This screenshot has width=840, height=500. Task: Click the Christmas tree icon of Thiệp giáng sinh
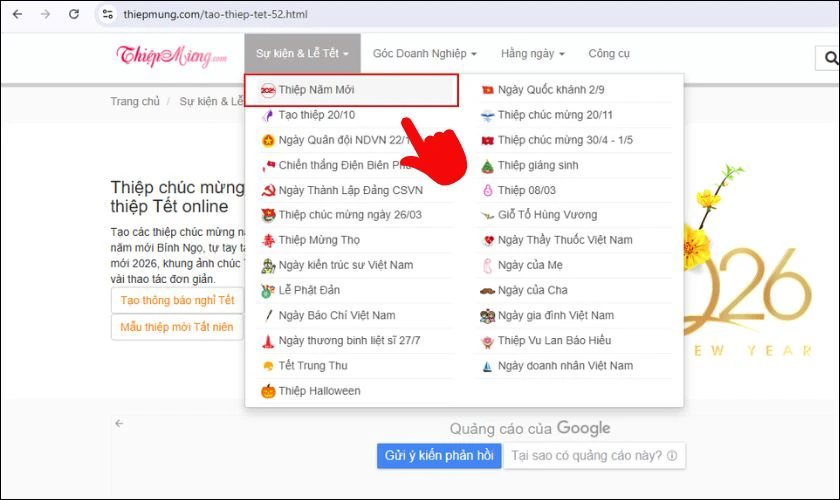487,166
